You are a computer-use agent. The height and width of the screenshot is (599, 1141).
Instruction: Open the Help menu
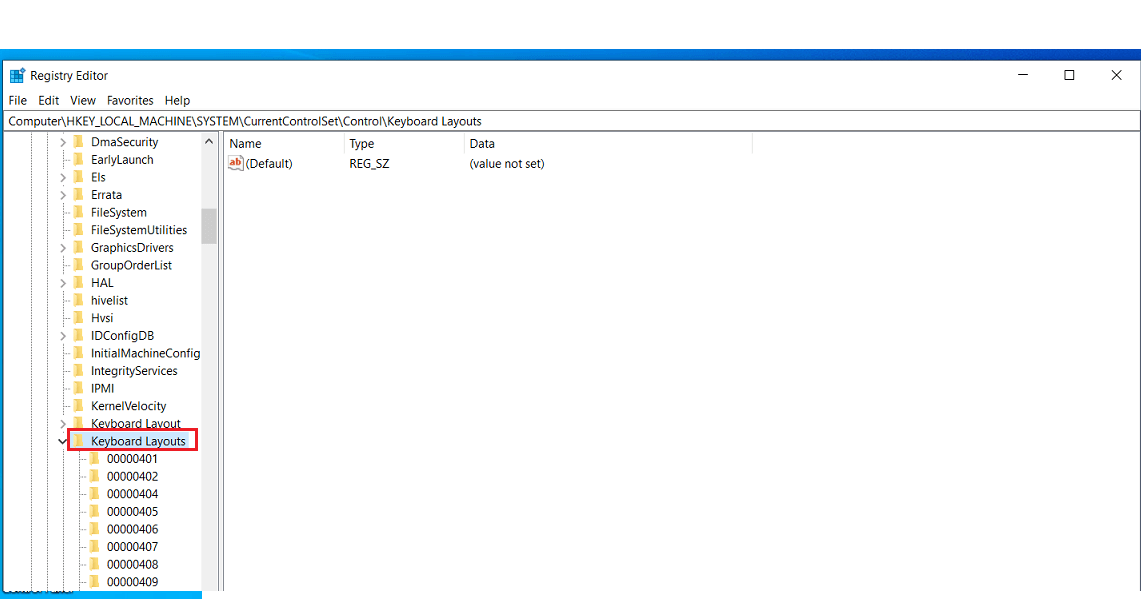(x=177, y=100)
